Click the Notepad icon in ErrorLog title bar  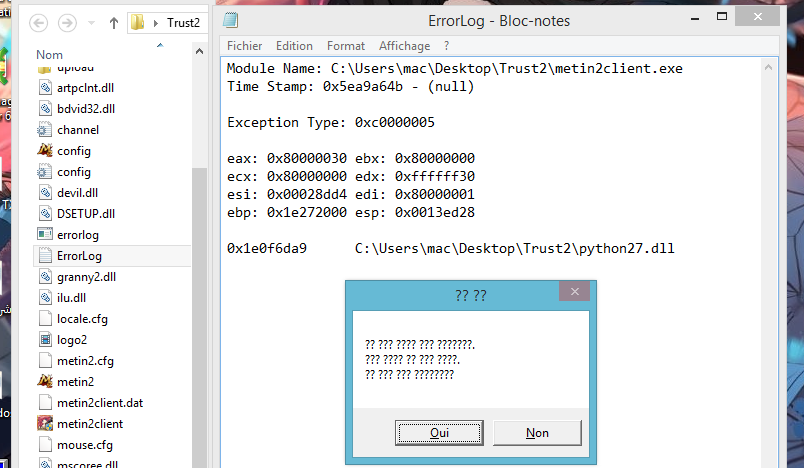231,21
